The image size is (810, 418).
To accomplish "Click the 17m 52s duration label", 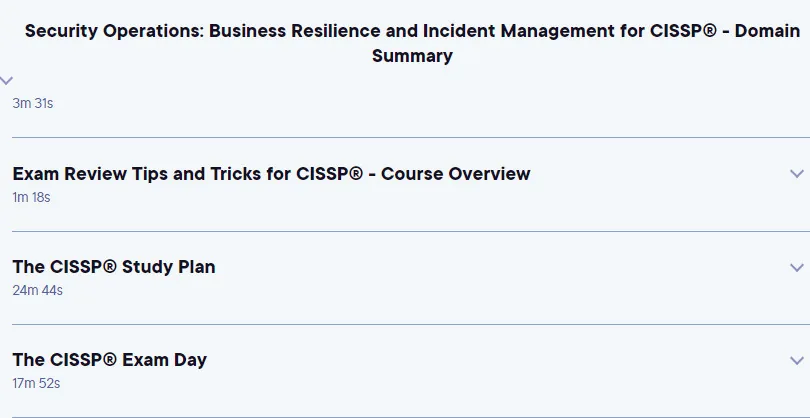I will [x=36, y=383].
